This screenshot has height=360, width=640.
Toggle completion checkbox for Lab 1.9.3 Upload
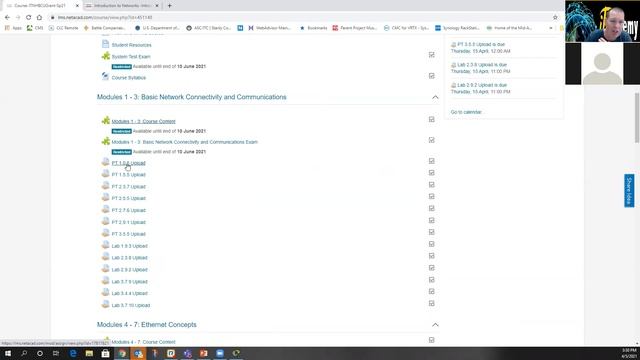tap(431, 244)
